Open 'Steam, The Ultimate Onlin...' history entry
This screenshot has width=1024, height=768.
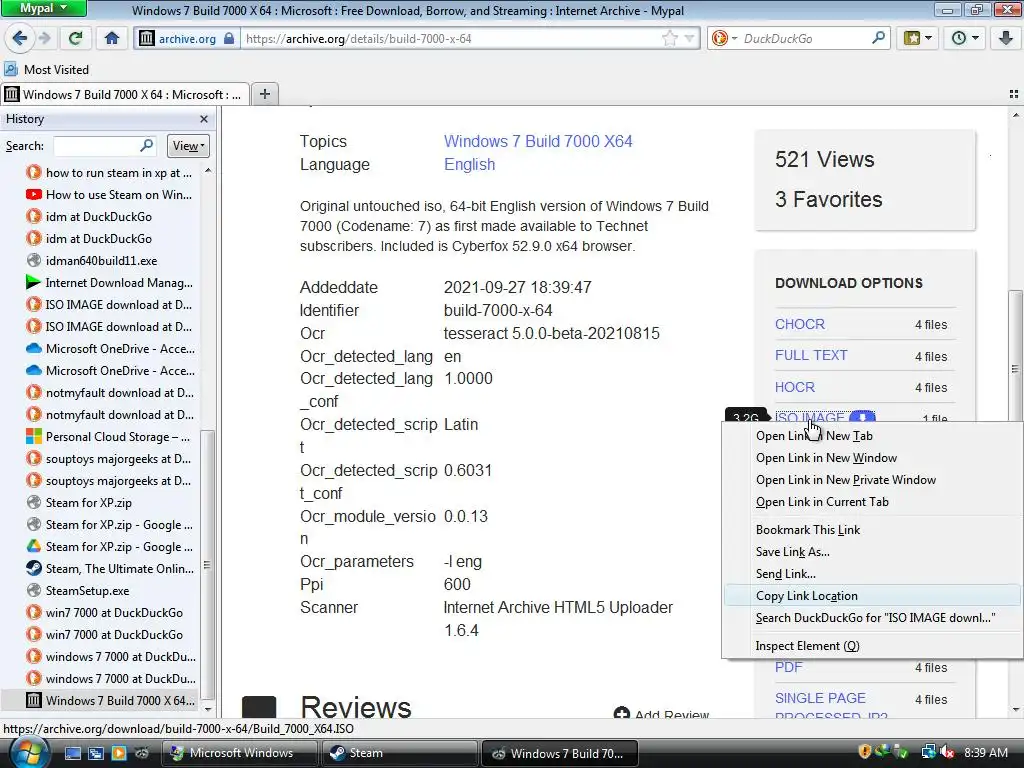pyautogui.click(x=109, y=569)
